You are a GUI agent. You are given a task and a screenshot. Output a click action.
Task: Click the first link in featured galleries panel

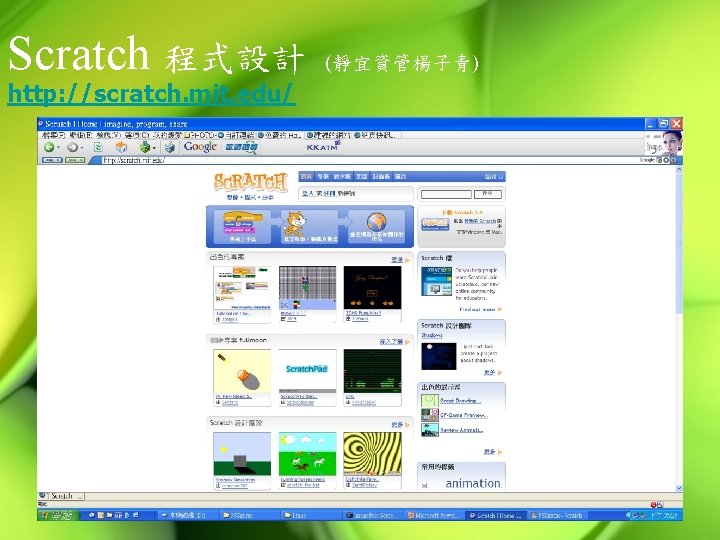pyautogui.click(x=459, y=401)
